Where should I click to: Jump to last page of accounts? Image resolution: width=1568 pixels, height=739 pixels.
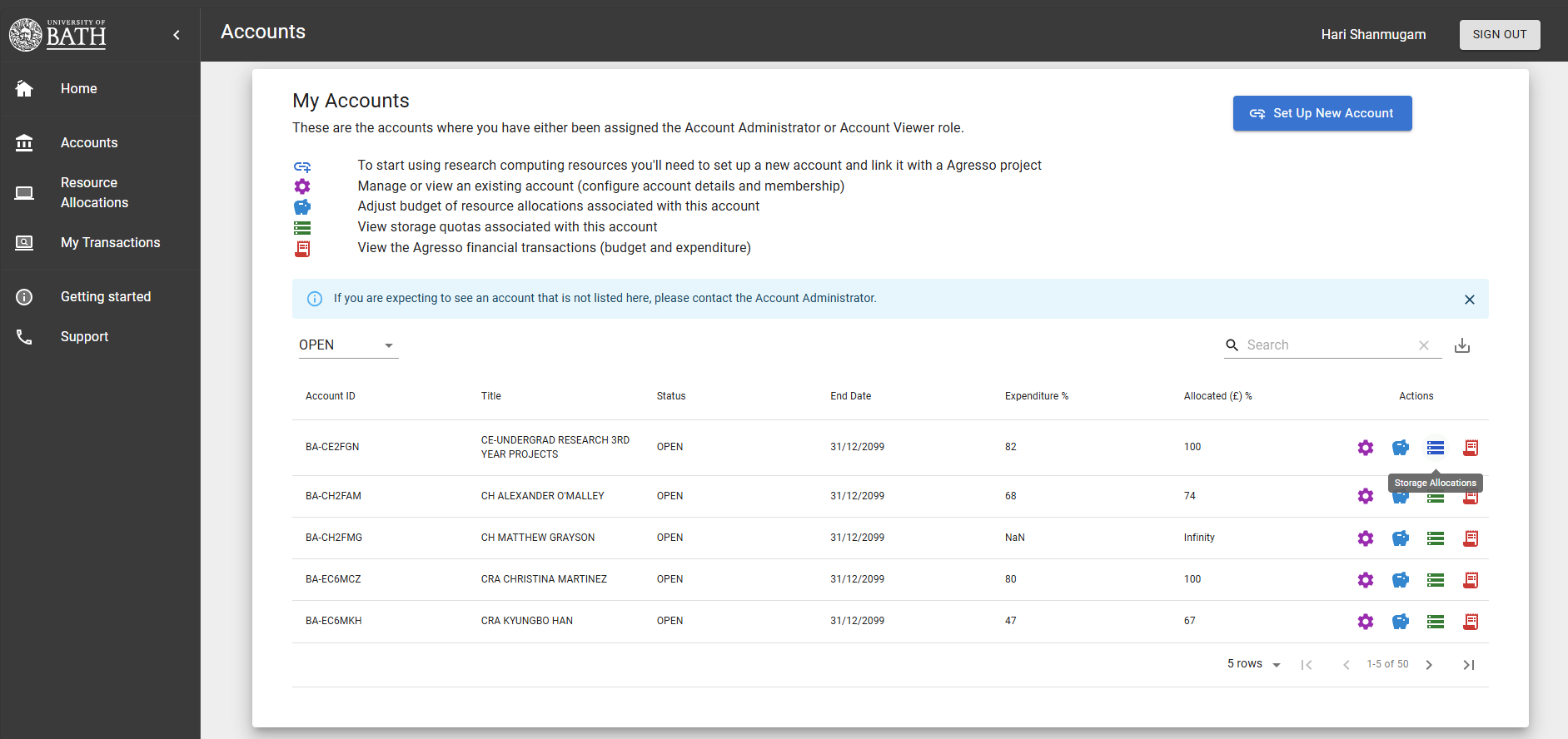click(1469, 665)
